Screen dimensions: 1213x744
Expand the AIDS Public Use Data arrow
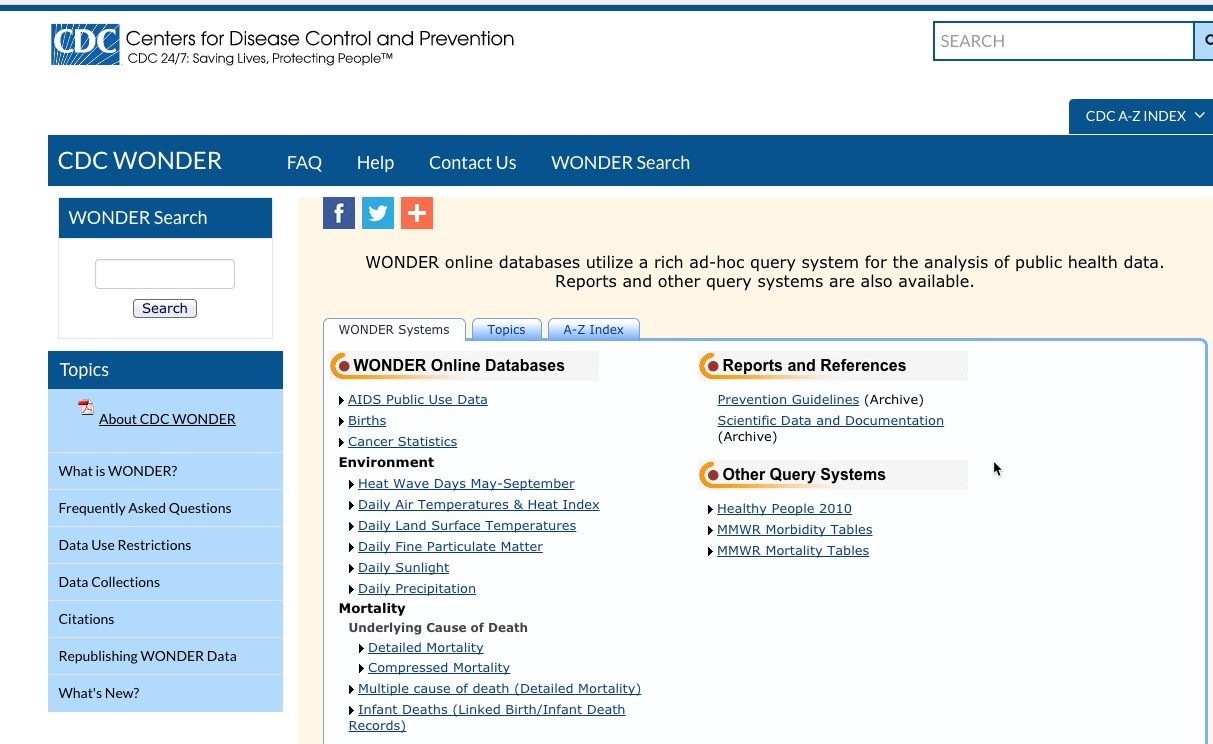(x=342, y=401)
